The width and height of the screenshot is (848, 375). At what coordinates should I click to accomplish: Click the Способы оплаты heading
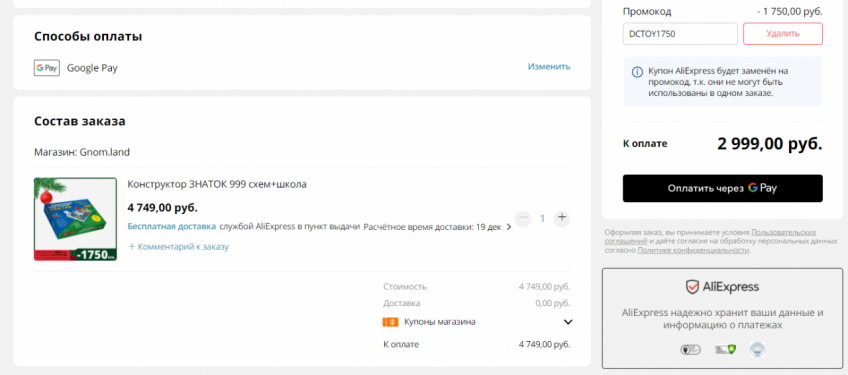pos(88,37)
